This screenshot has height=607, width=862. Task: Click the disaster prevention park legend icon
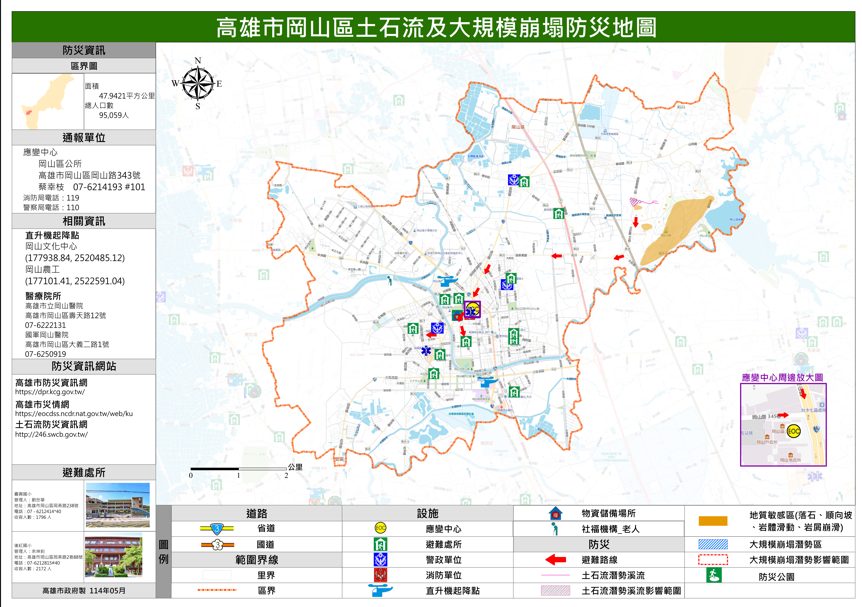click(713, 576)
